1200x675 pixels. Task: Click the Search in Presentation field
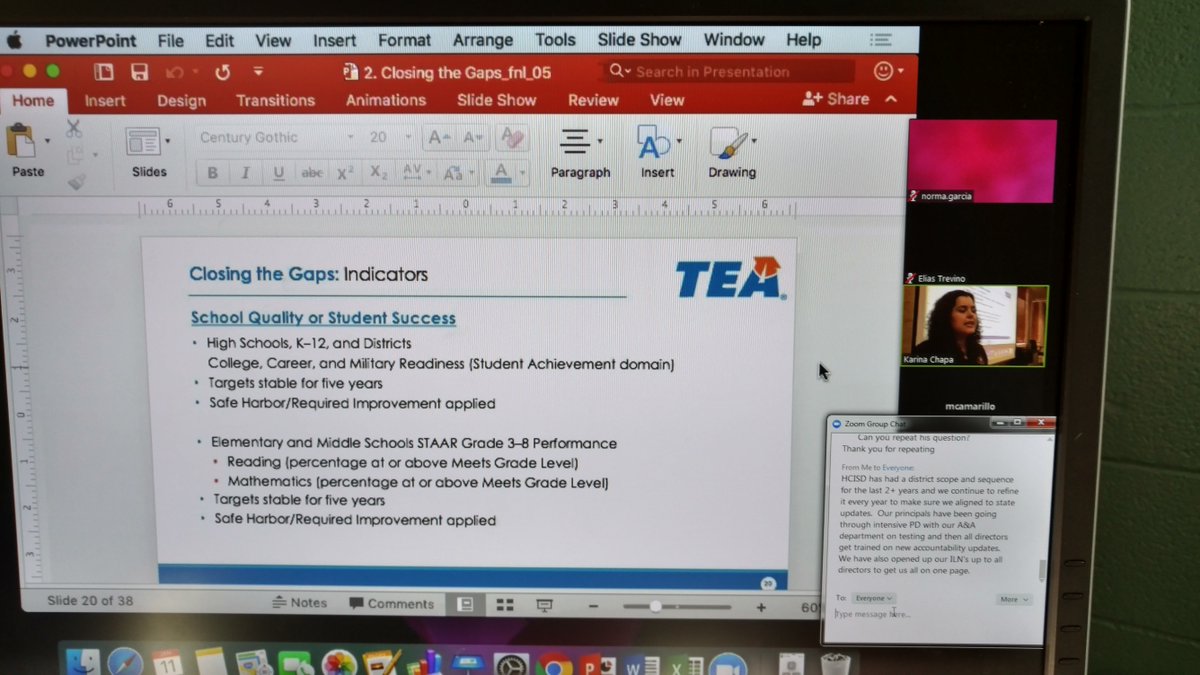tap(729, 71)
